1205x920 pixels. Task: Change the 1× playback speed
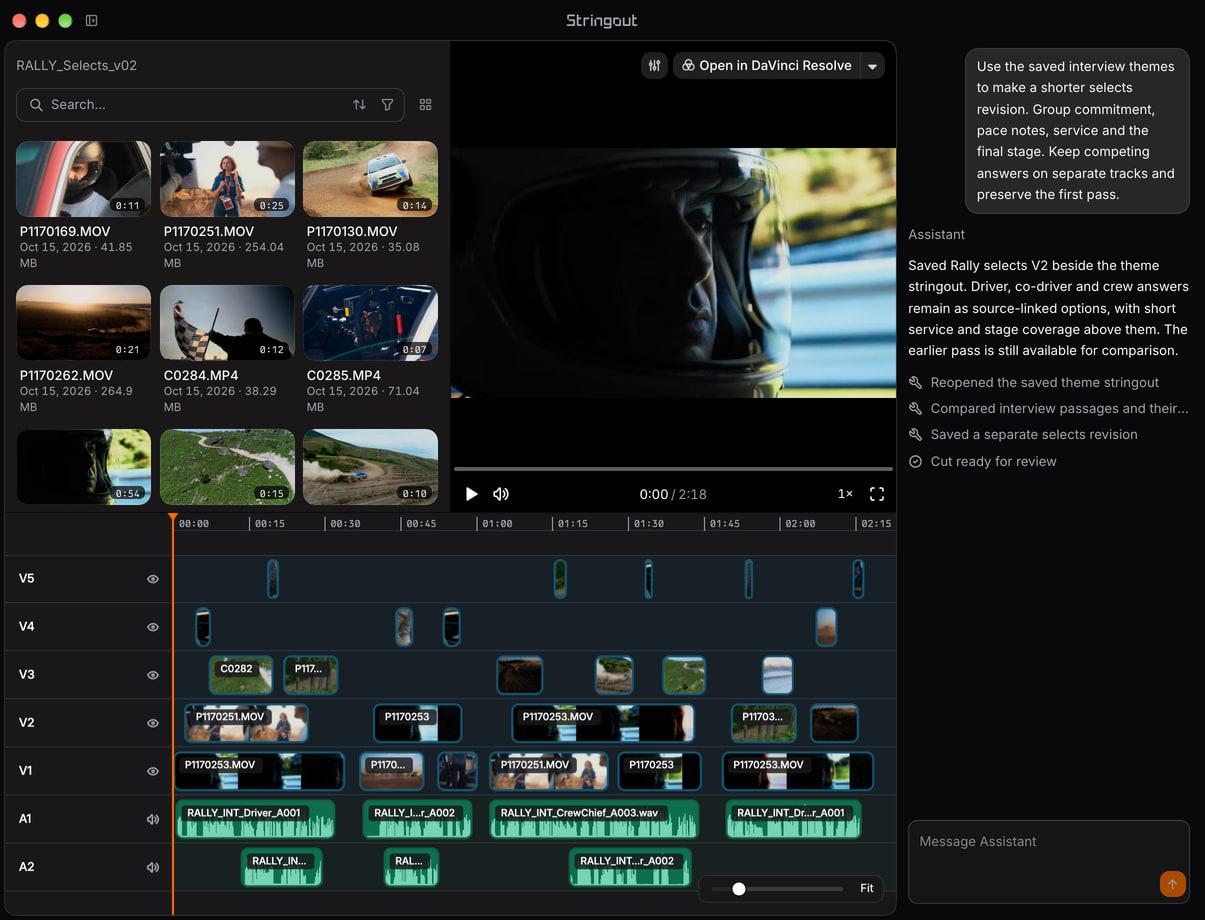tap(845, 494)
